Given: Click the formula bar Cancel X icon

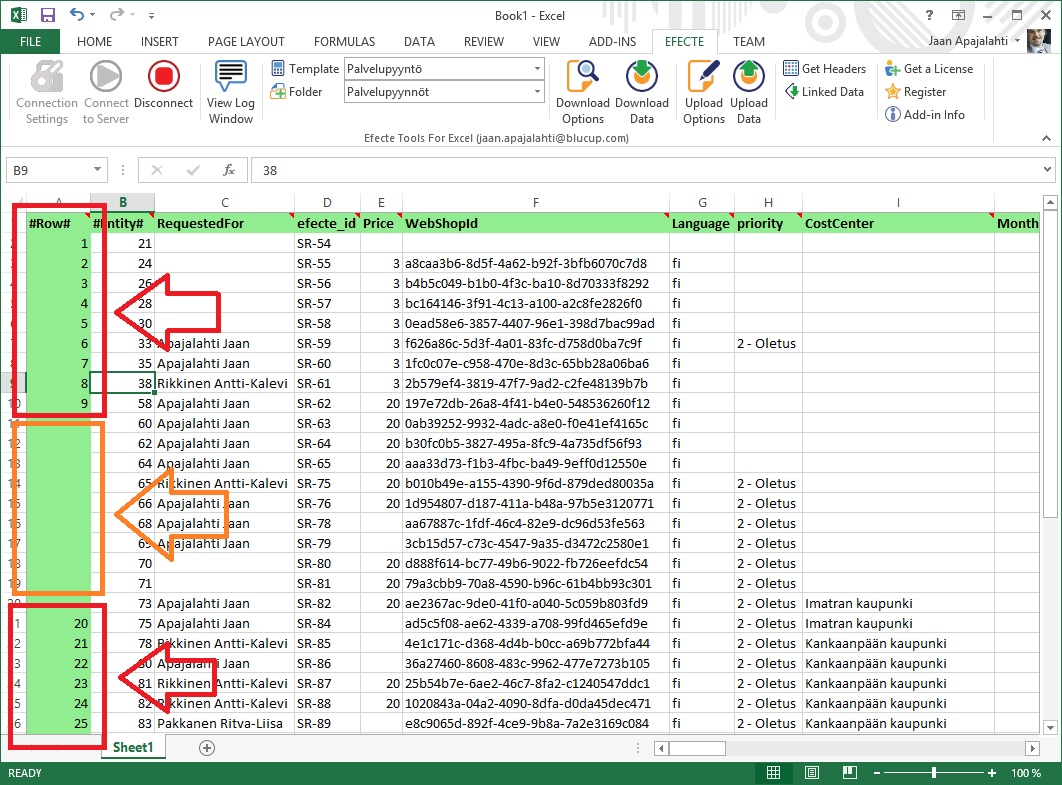Looking at the screenshot, I should click(x=156, y=170).
